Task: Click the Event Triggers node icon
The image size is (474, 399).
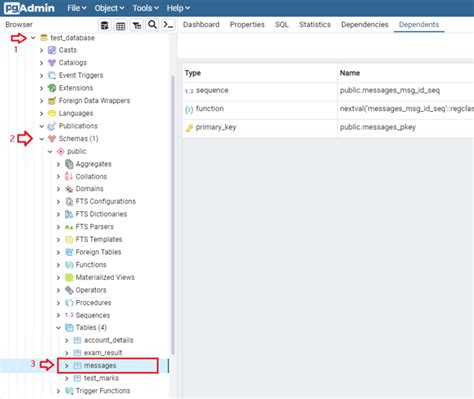Action: pyautogui.click(x=52, y=75)
